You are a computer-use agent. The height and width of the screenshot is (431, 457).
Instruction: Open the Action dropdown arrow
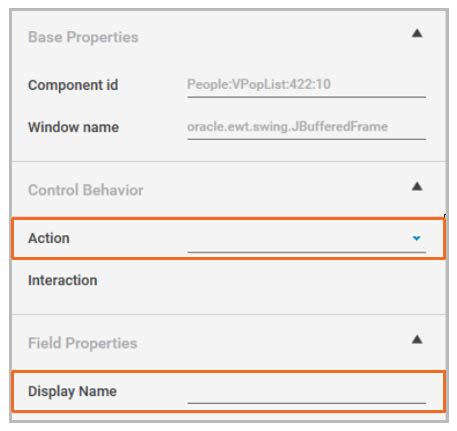click(x=416, y=238)
